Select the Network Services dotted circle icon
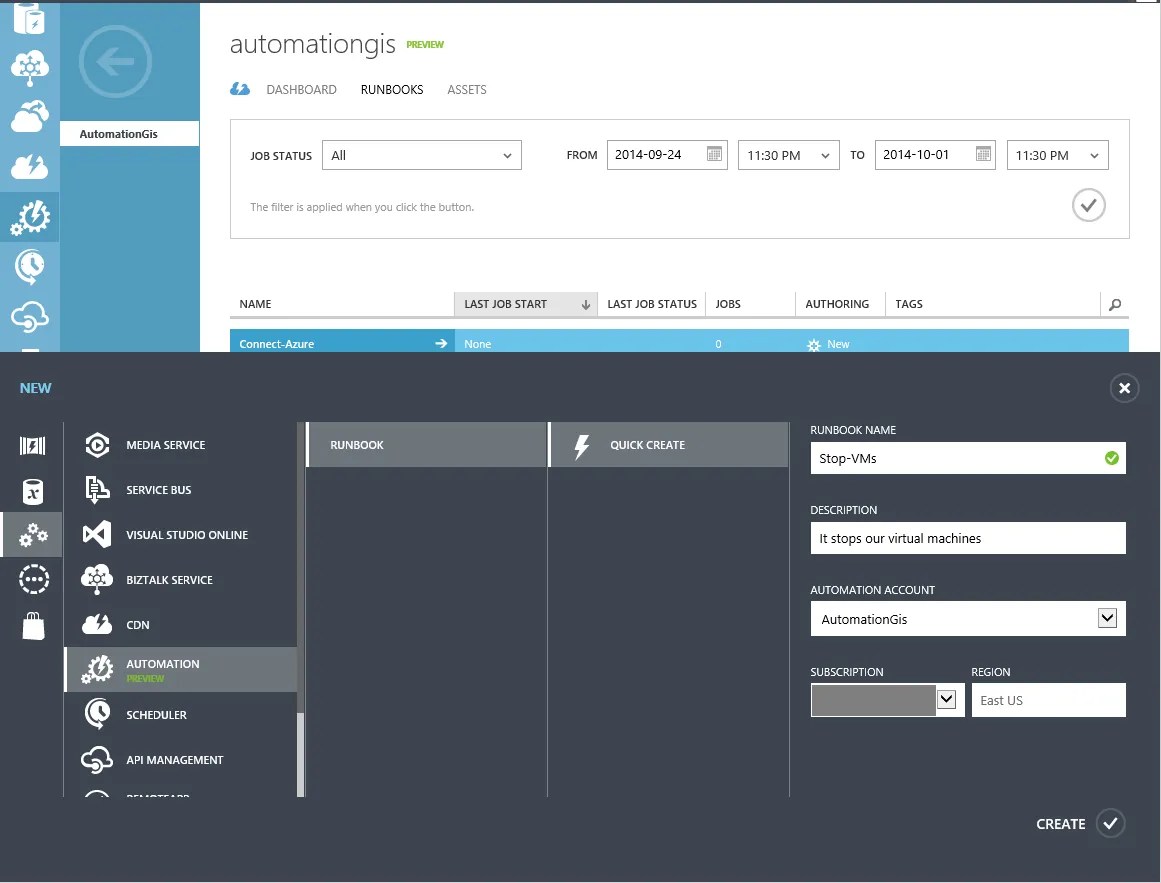The image size is (1161, 883). click(33, 580)
